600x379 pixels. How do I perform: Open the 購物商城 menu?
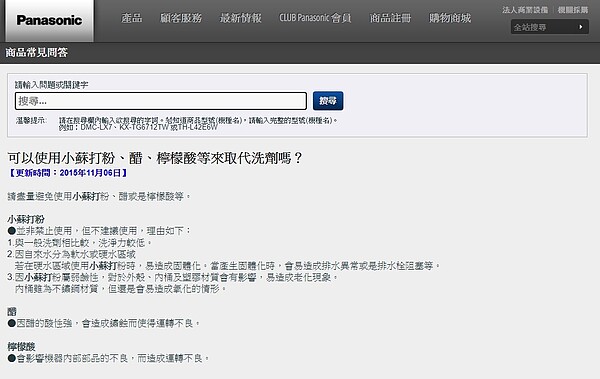pos(450,18)
